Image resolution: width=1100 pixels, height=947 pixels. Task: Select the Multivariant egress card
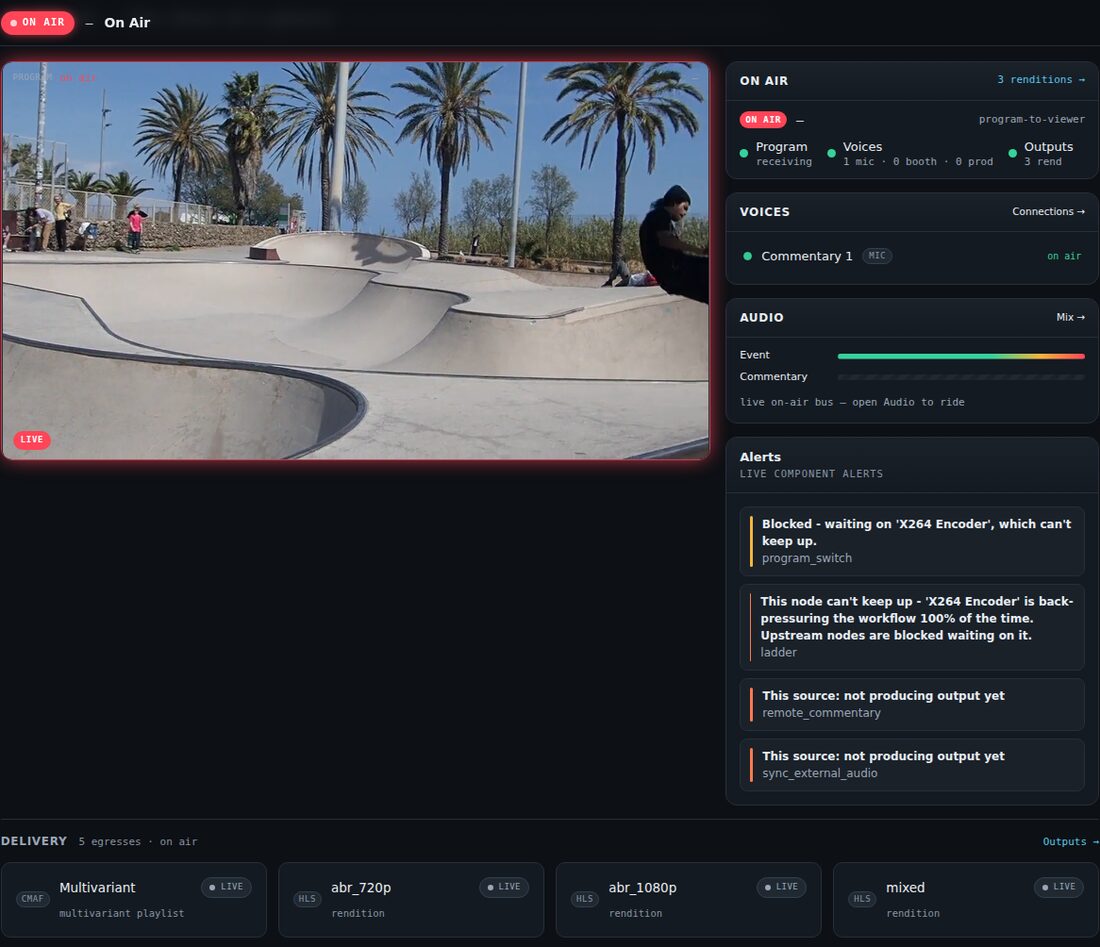point(134,899)
